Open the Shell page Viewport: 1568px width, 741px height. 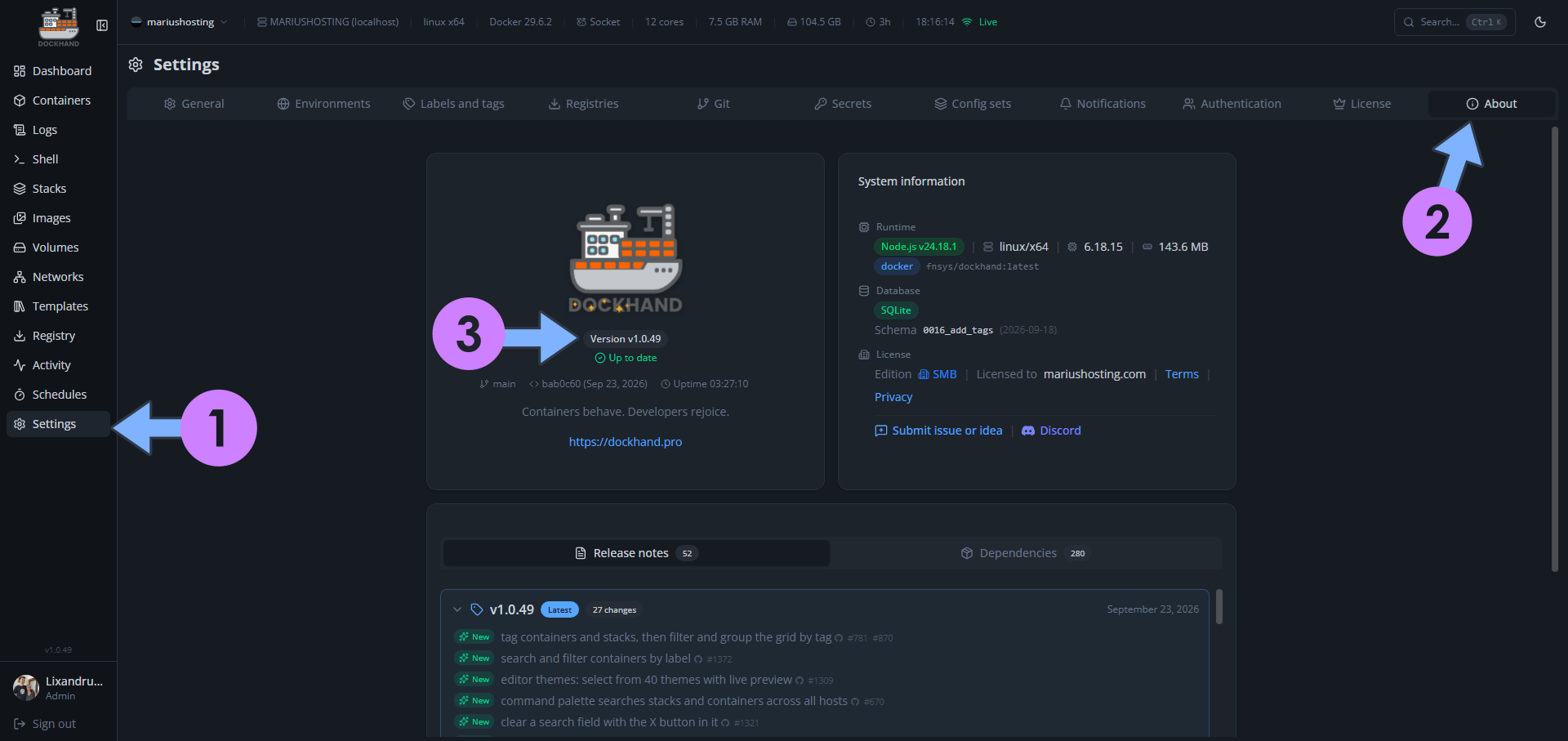(x=58, y=159)
